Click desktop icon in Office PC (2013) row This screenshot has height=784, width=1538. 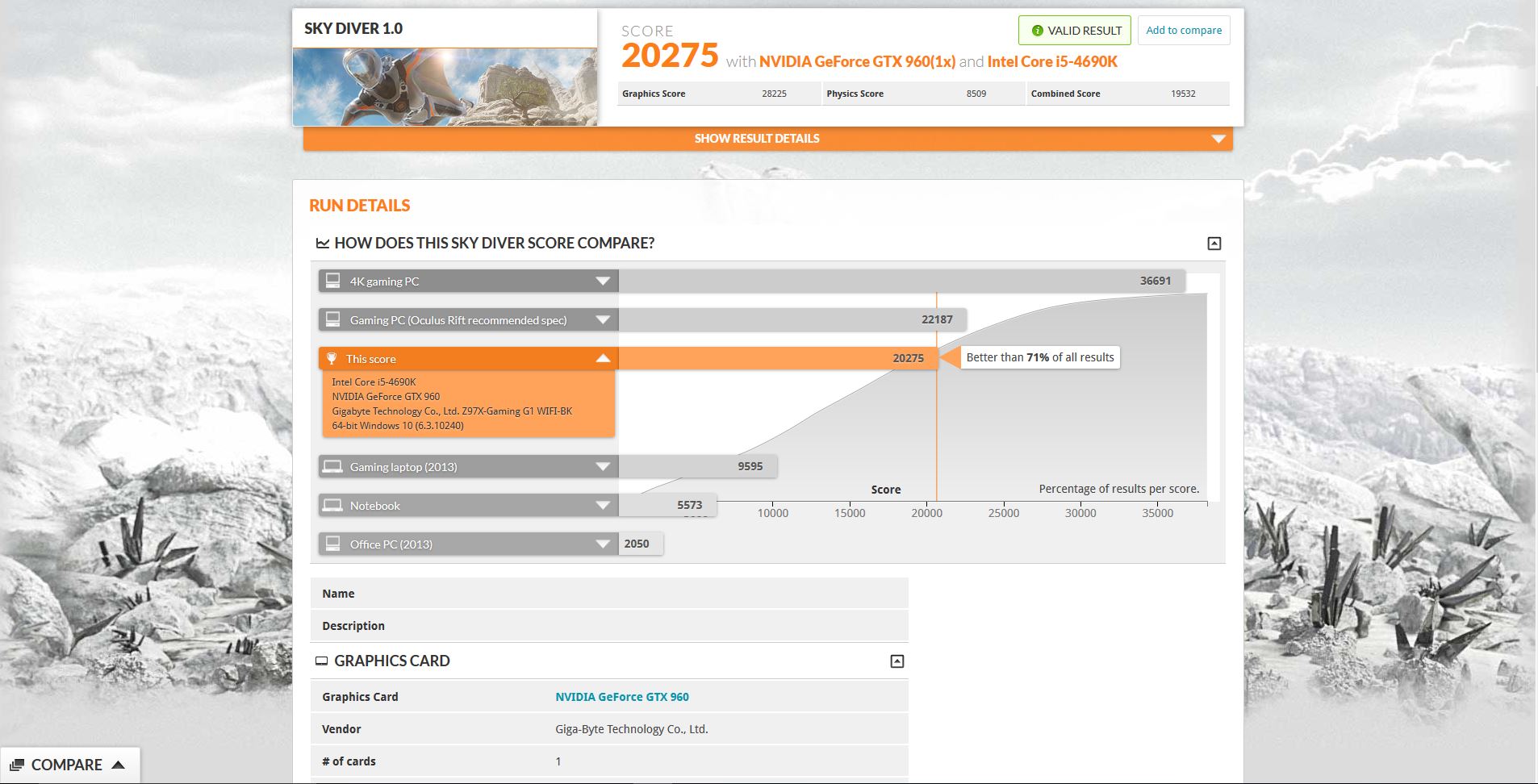(332, 544)
